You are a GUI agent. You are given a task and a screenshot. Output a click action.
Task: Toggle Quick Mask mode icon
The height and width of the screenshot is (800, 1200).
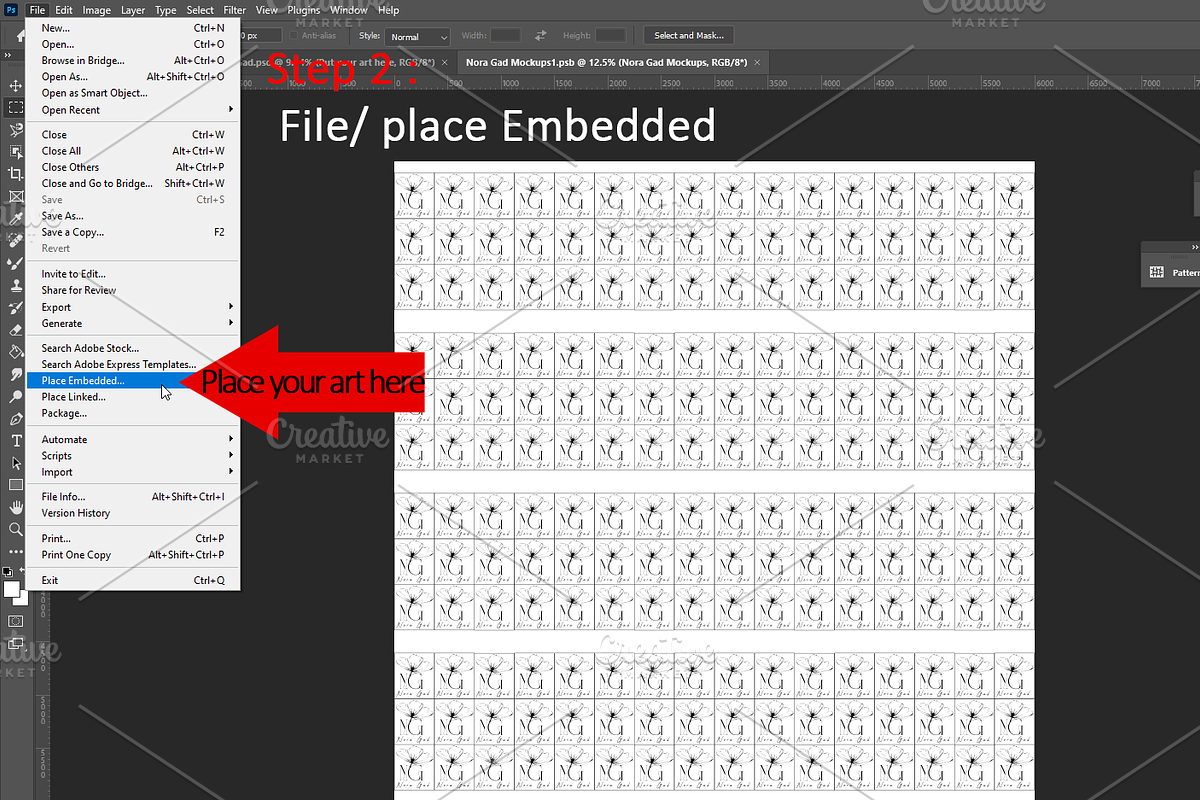pos(15,621)
